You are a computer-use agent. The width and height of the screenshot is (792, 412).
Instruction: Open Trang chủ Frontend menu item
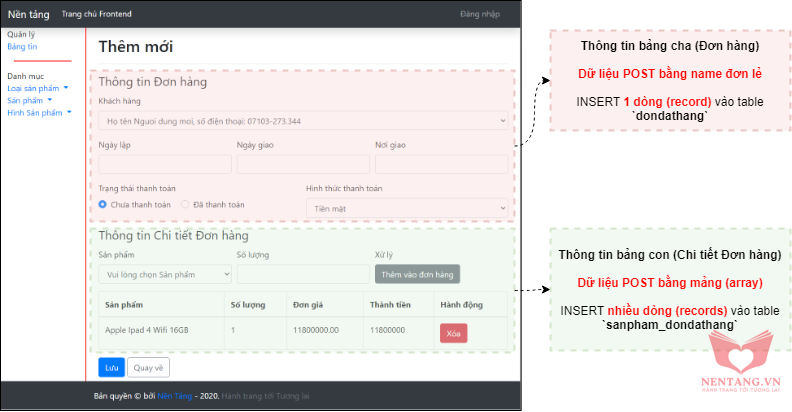tap(96, 14)
